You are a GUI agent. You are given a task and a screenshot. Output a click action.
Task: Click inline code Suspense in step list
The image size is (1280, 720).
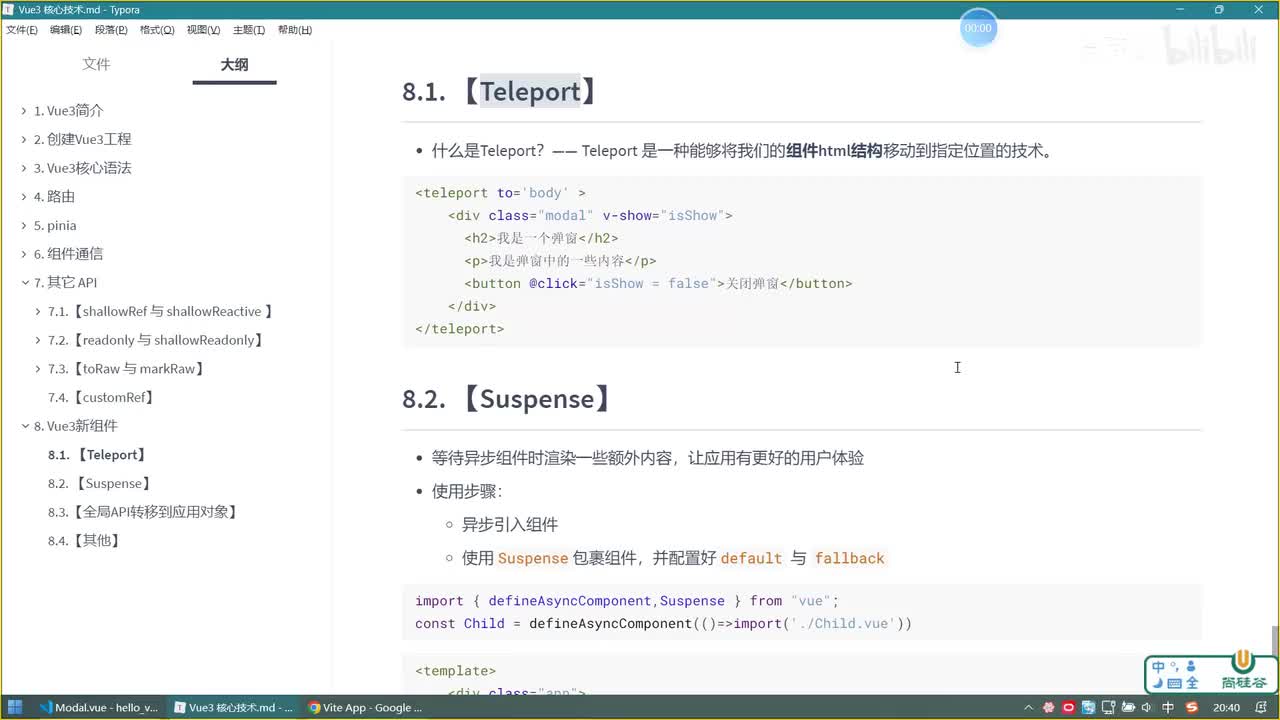coord(533,558)
